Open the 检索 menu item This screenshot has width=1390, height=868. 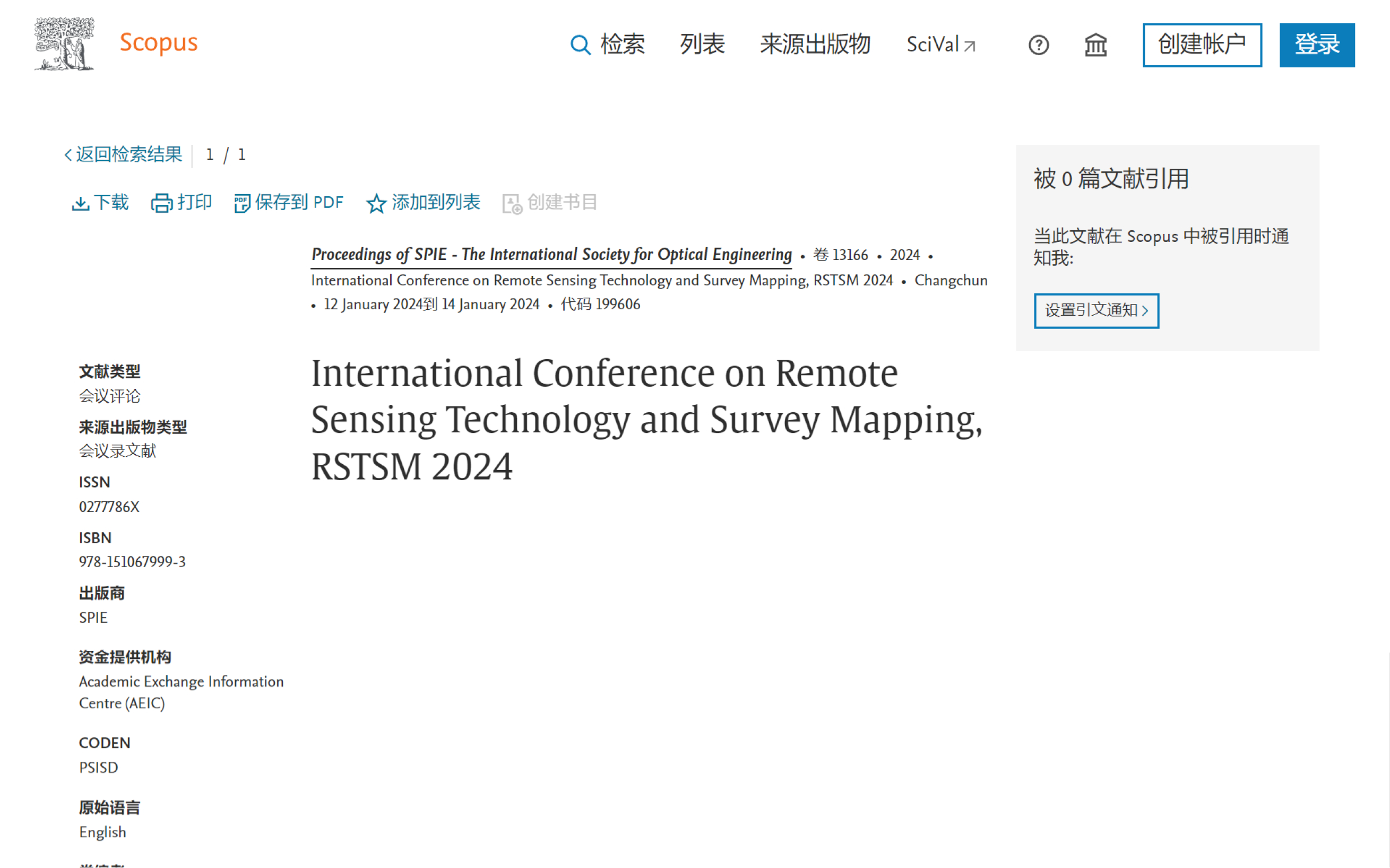tap(623, 44)
